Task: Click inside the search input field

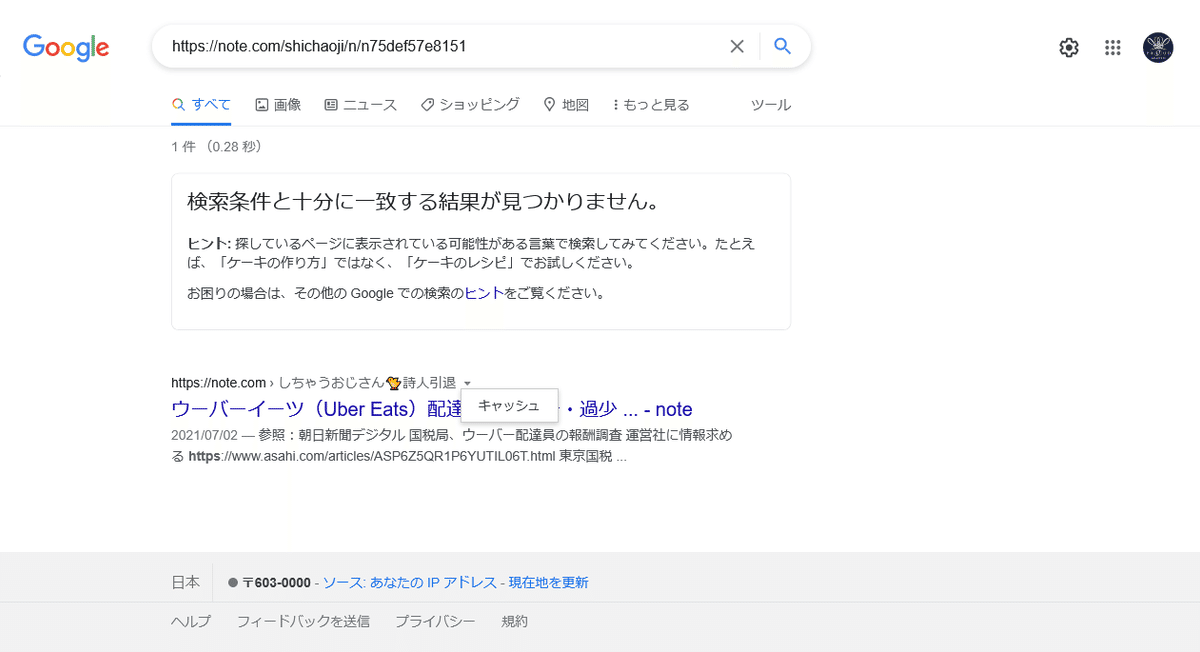Action: click(x=430, y=46)
